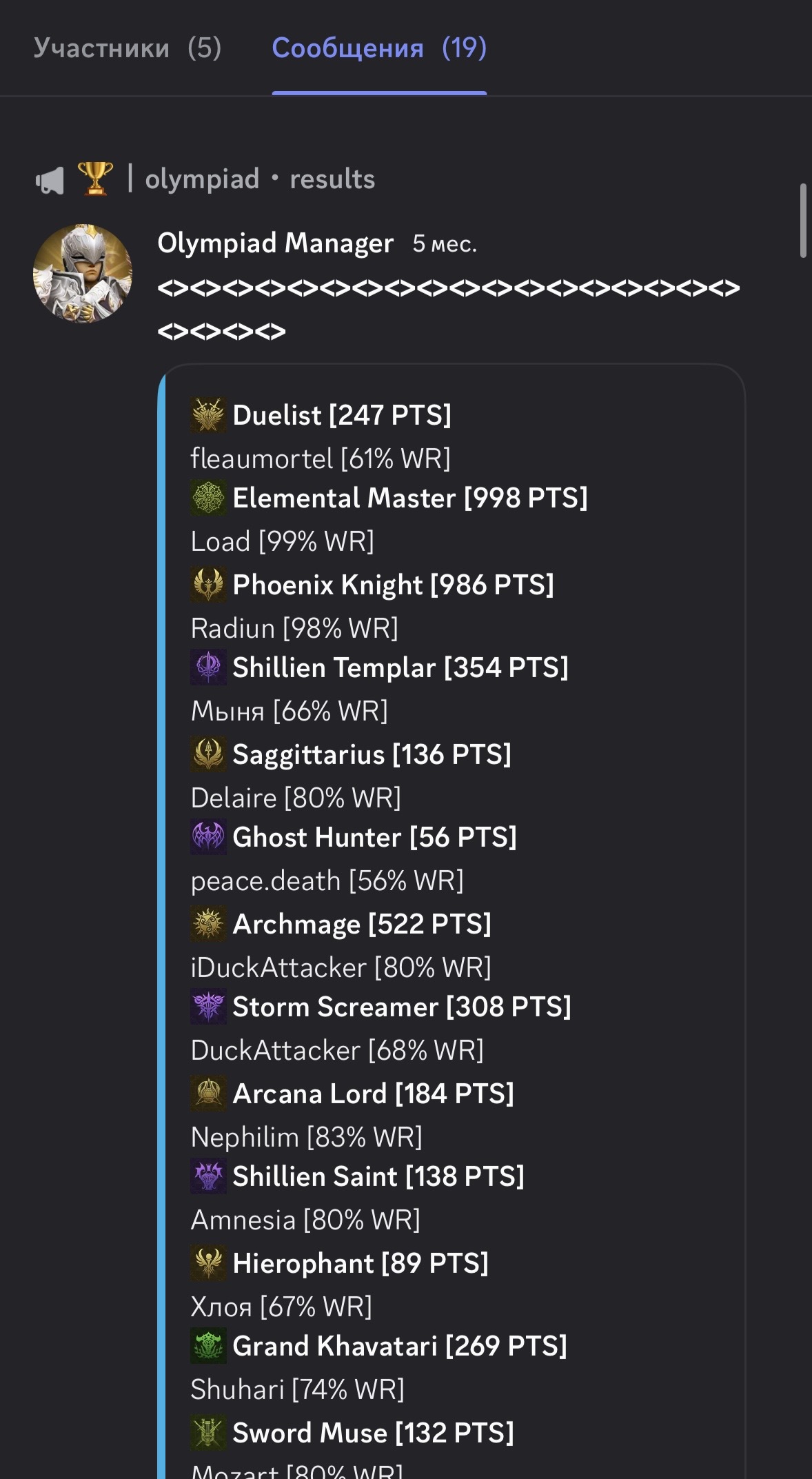Screen dimensions: 812x1479
Task: Tap the Arcana Lord class icon
Action: tap(208, 1093)
